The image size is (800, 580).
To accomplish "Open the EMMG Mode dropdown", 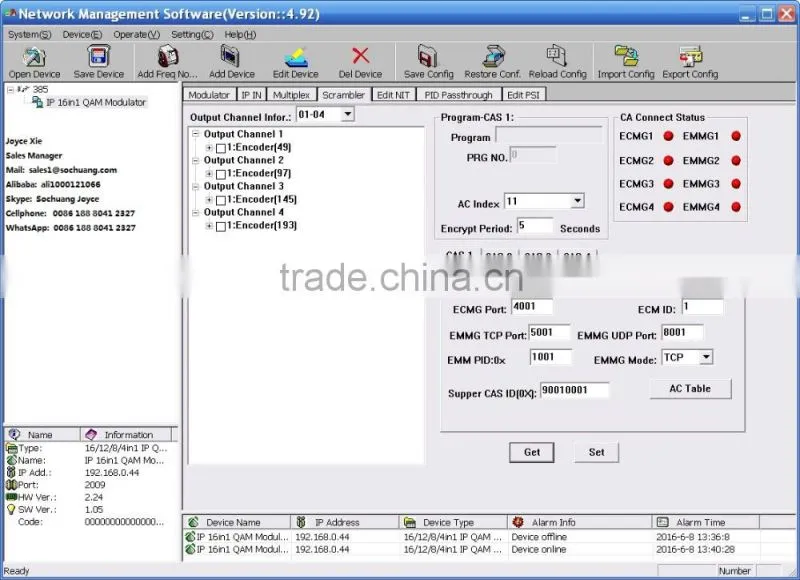I will coord(706,357).
